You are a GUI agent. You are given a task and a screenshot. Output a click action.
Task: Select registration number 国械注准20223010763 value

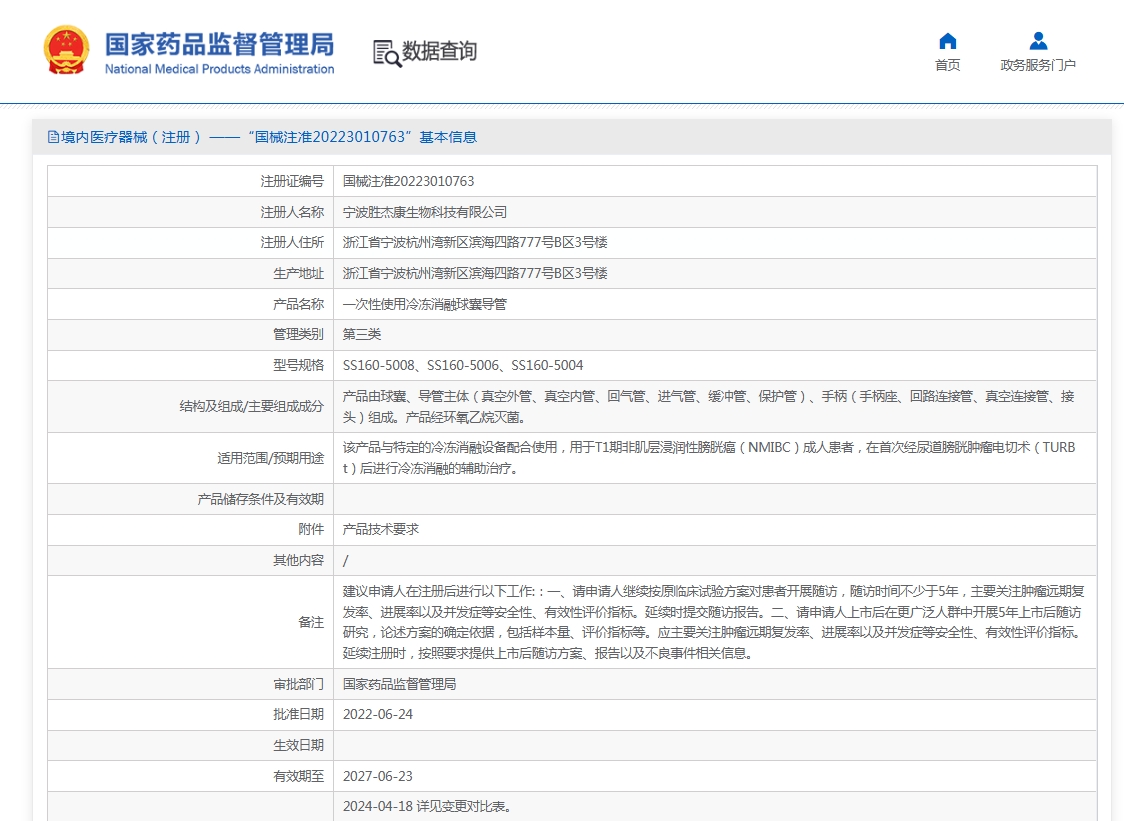[409, 181]
